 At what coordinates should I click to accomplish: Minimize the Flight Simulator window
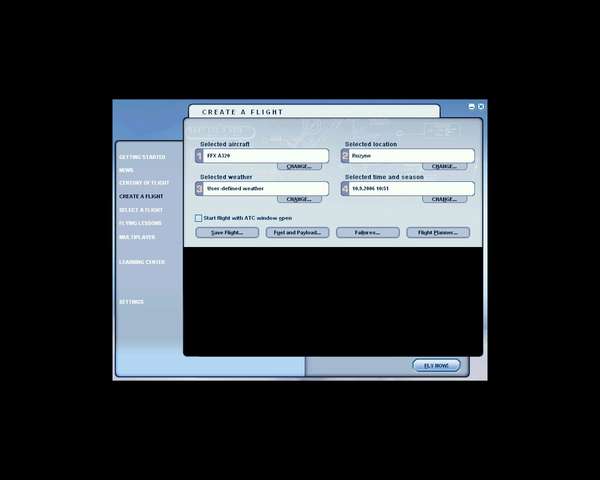pos(472,106)
